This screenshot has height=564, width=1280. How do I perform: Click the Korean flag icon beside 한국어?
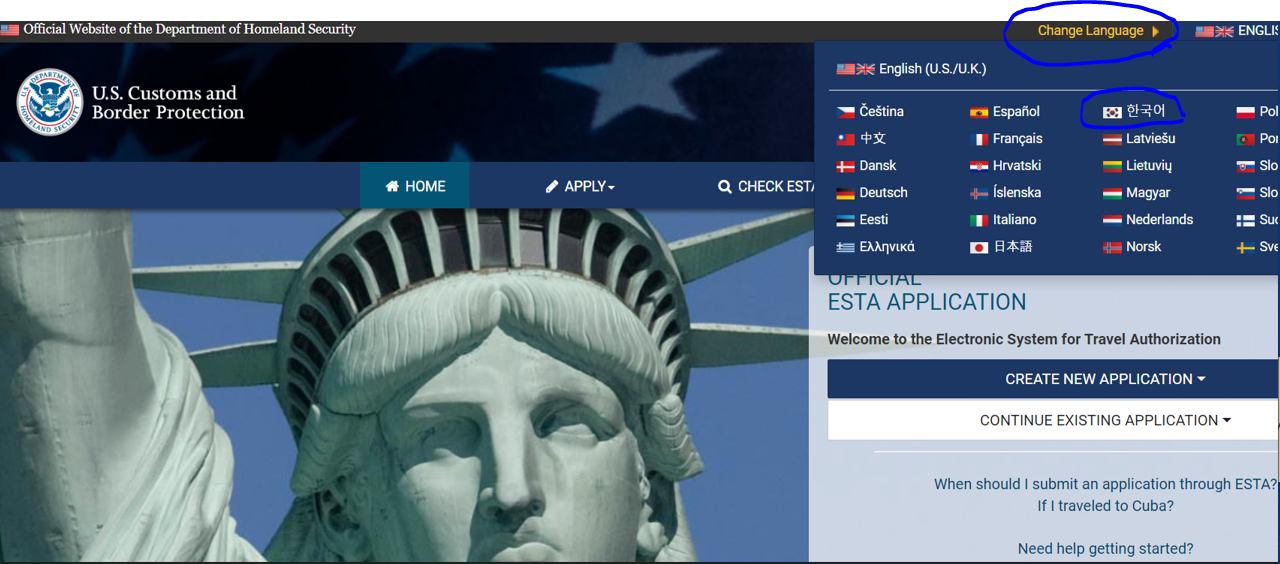1112,112
